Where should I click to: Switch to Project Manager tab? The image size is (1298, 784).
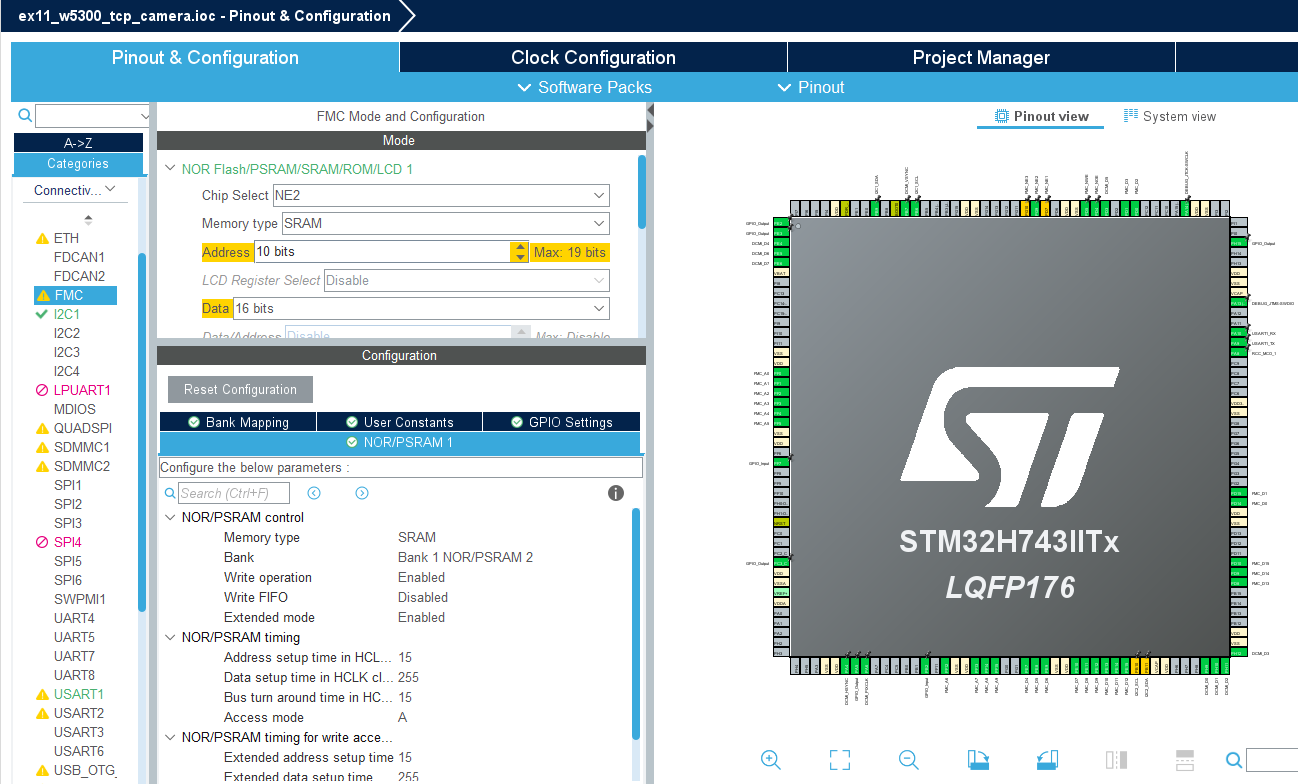click(981, 57)
